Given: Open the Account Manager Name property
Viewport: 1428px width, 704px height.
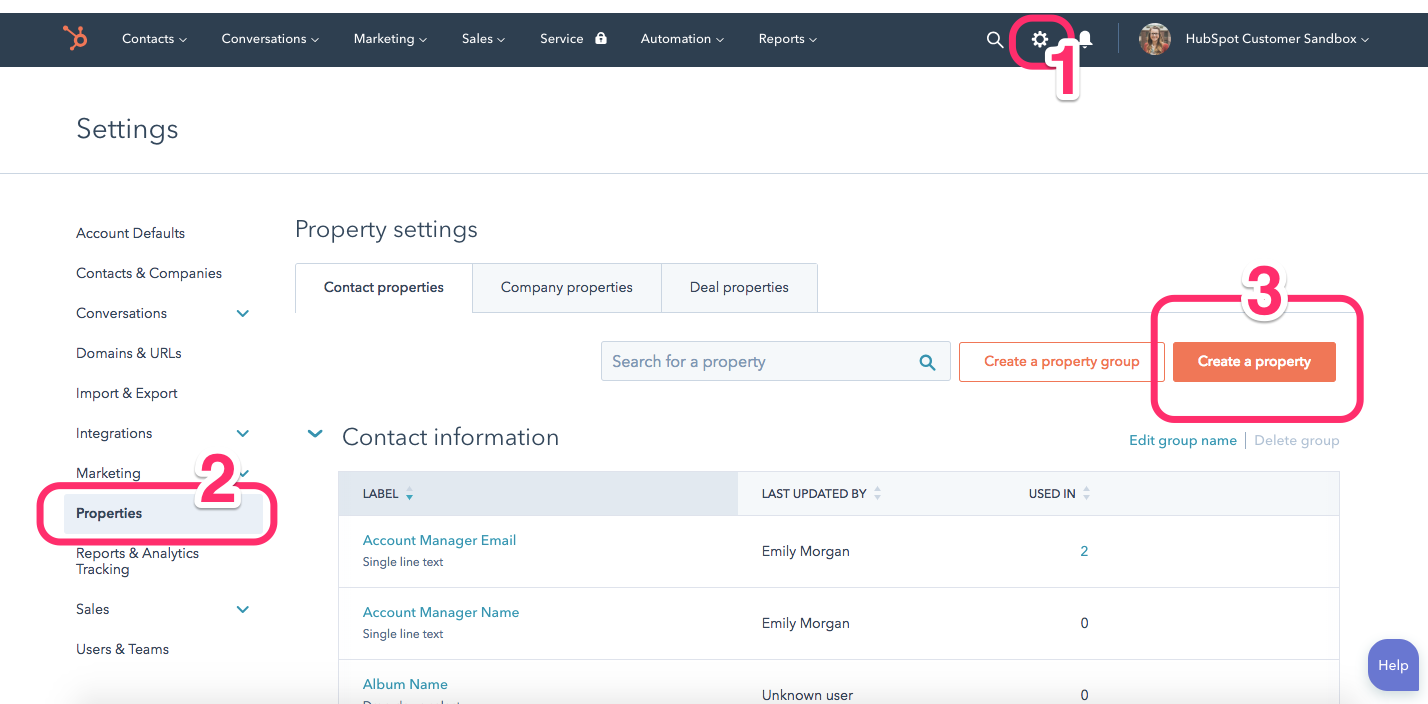Looking at the screenshot, I should coord(441,612).
